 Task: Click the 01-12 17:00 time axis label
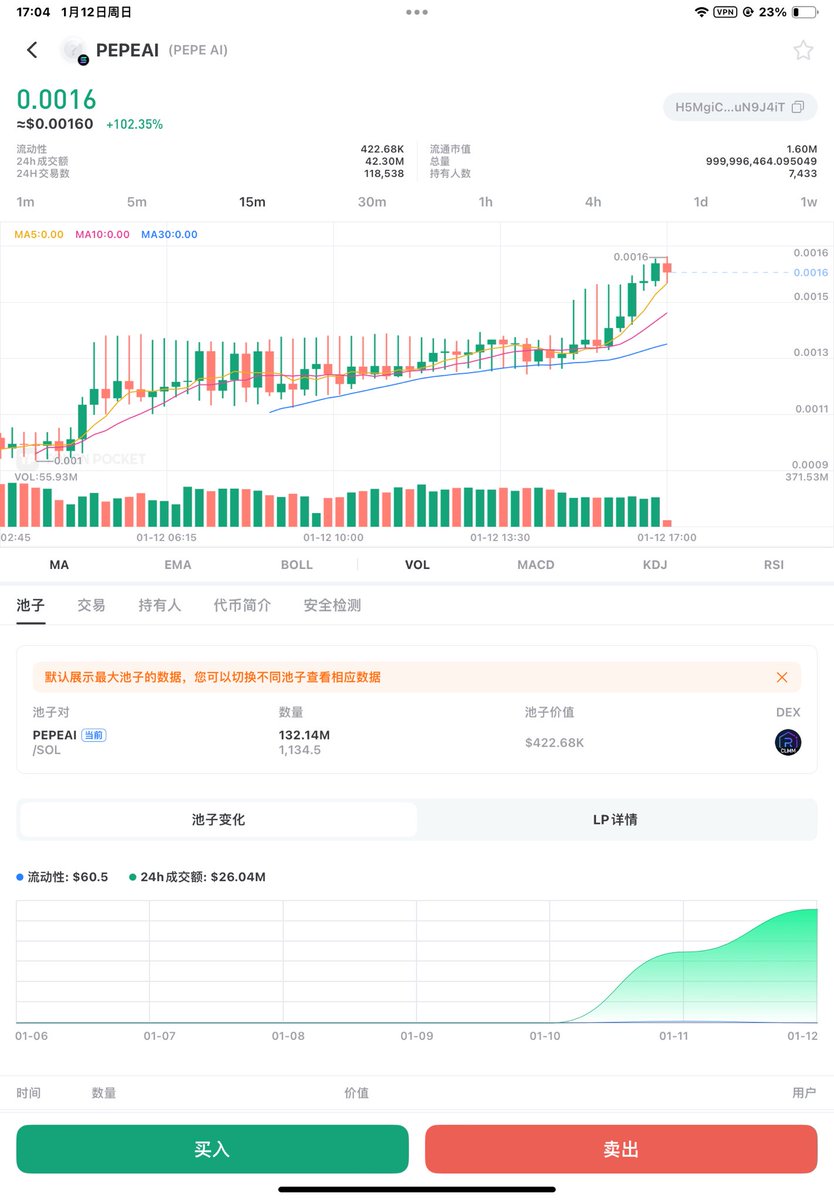(667, 537)
